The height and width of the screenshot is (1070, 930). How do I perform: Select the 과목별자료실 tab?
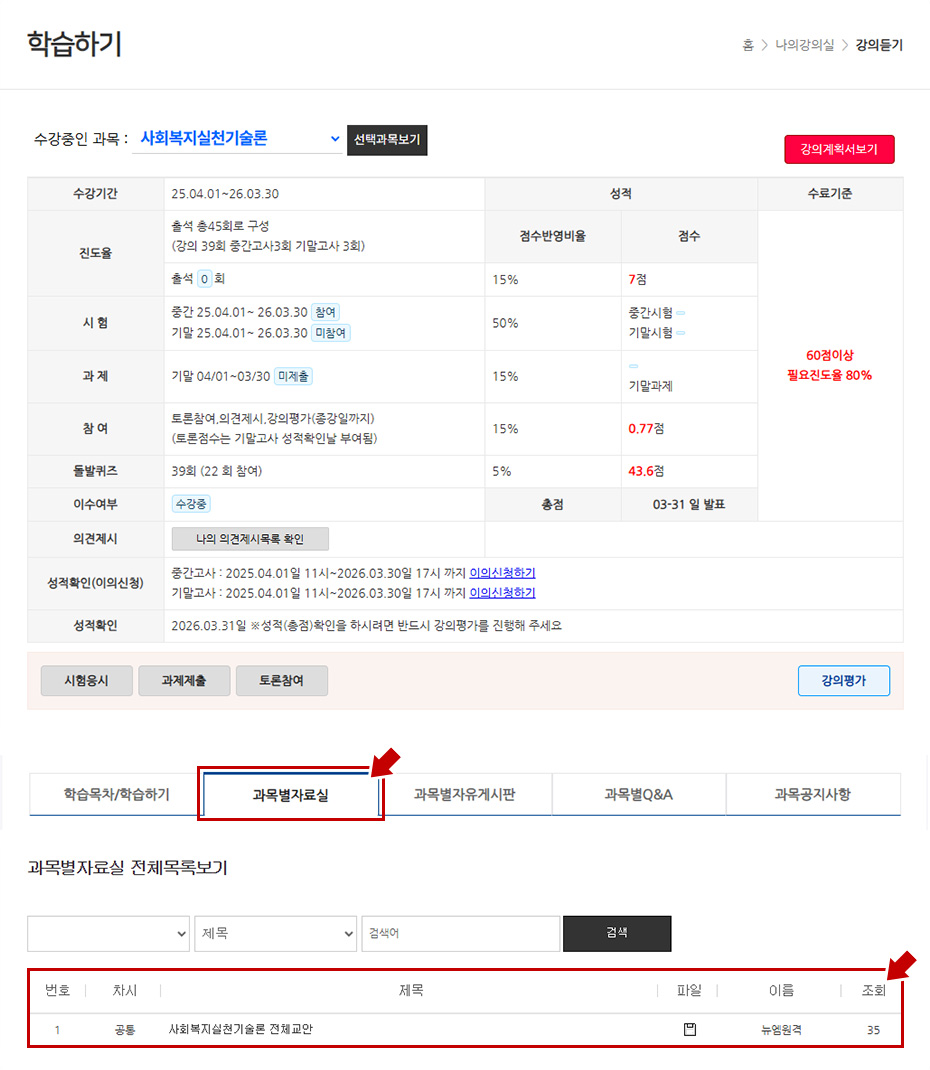(290, 795)
